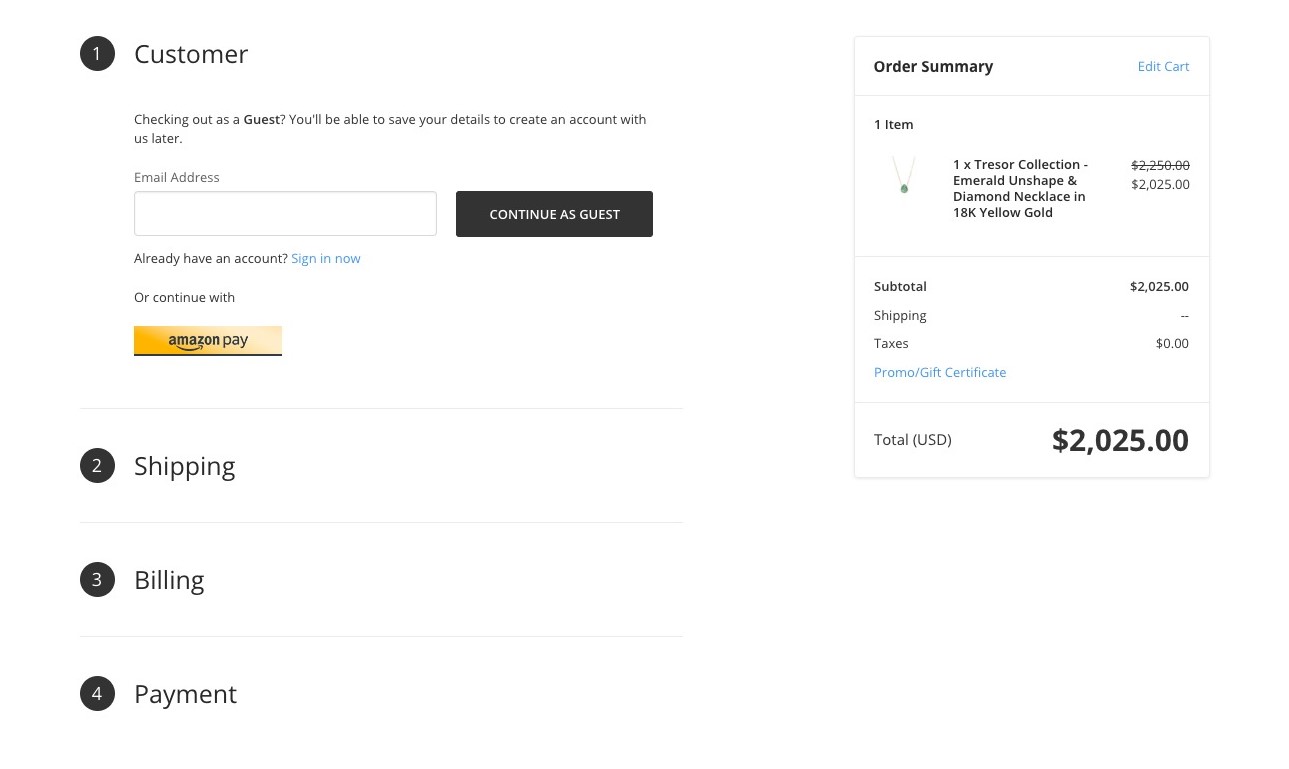Select the Customer section heading
1289x769 pixels.
[x=191, y=54]
